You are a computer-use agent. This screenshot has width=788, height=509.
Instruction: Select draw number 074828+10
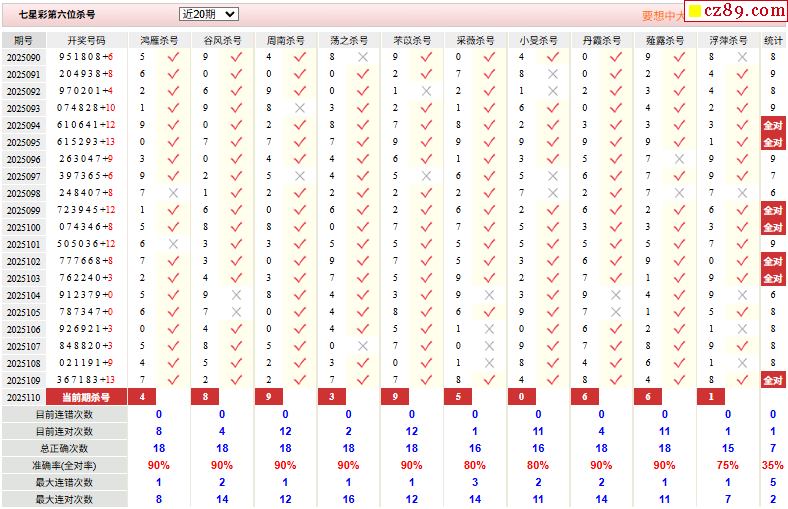(86, 108)
